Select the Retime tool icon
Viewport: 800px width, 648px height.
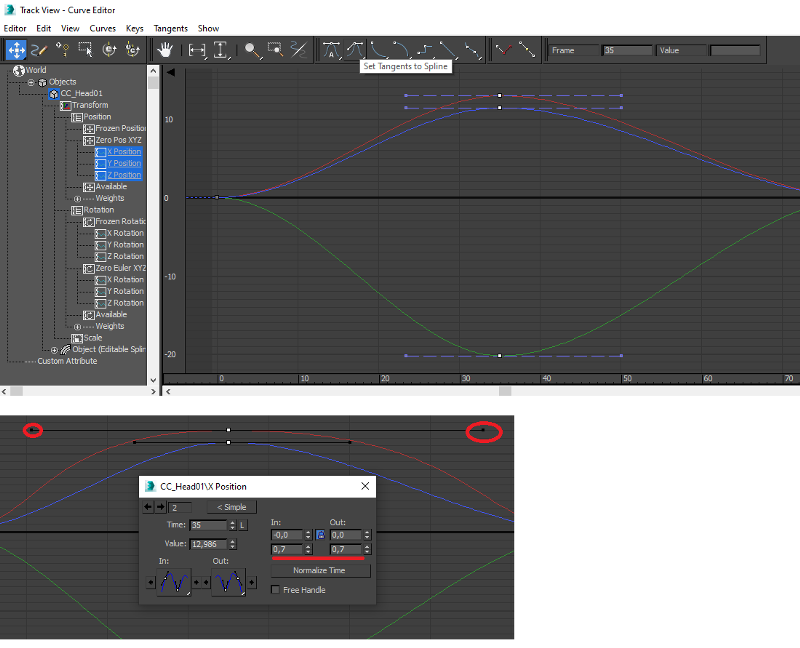click(109, 50)
